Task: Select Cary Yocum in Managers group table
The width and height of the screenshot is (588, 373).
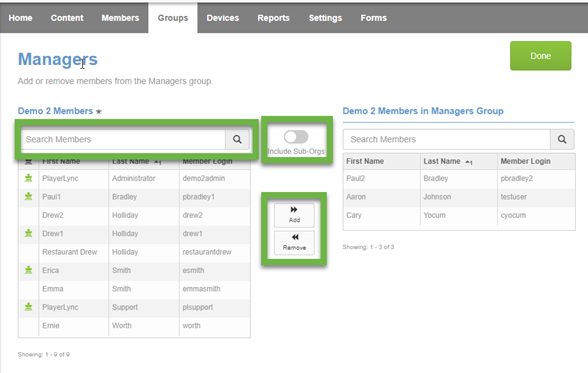Action: click(459, 215)
